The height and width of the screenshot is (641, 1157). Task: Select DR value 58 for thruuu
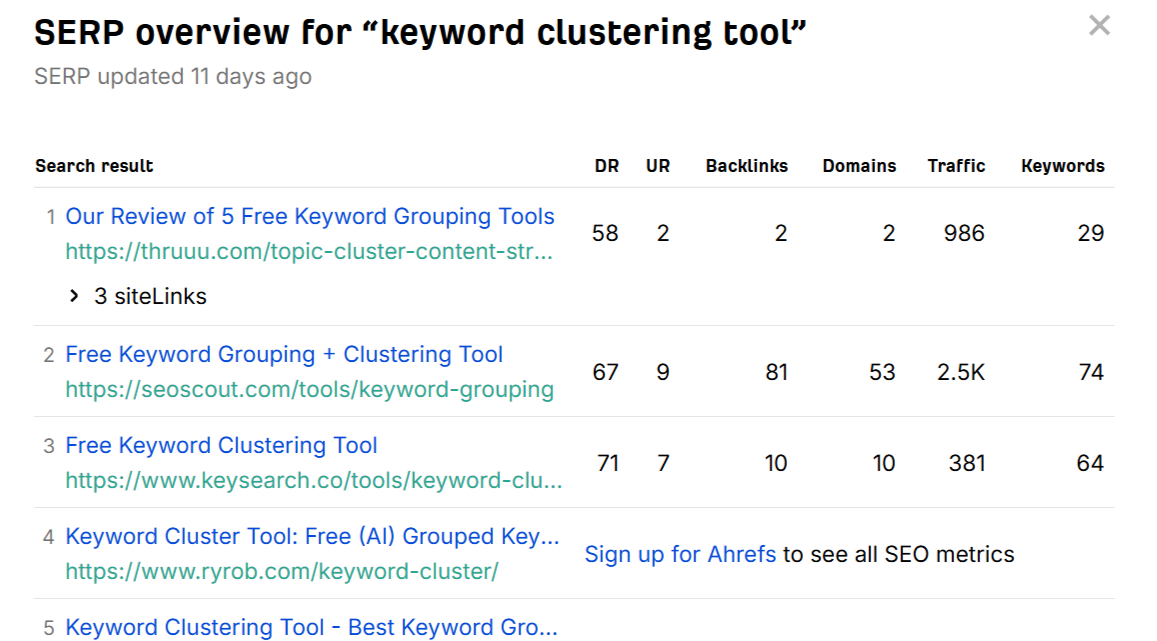click(605, 233)
